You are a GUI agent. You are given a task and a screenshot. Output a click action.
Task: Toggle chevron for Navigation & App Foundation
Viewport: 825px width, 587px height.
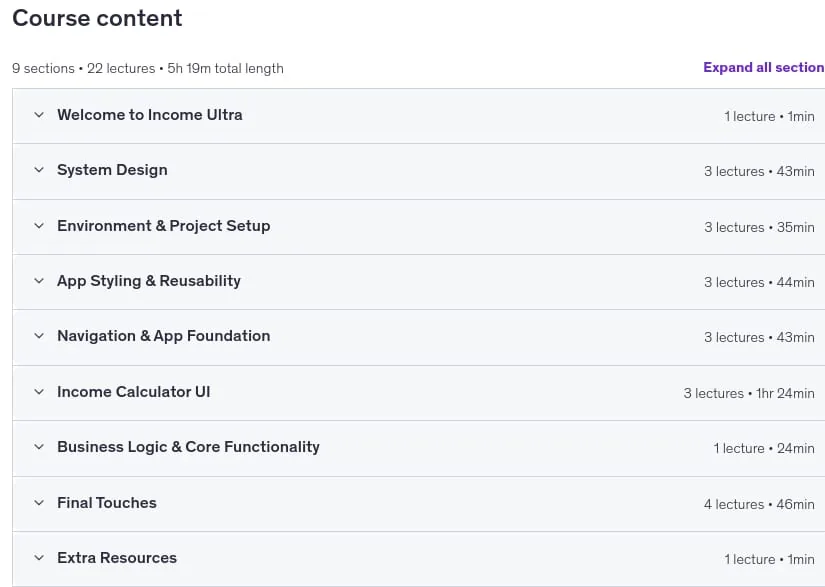click(39, 336)
